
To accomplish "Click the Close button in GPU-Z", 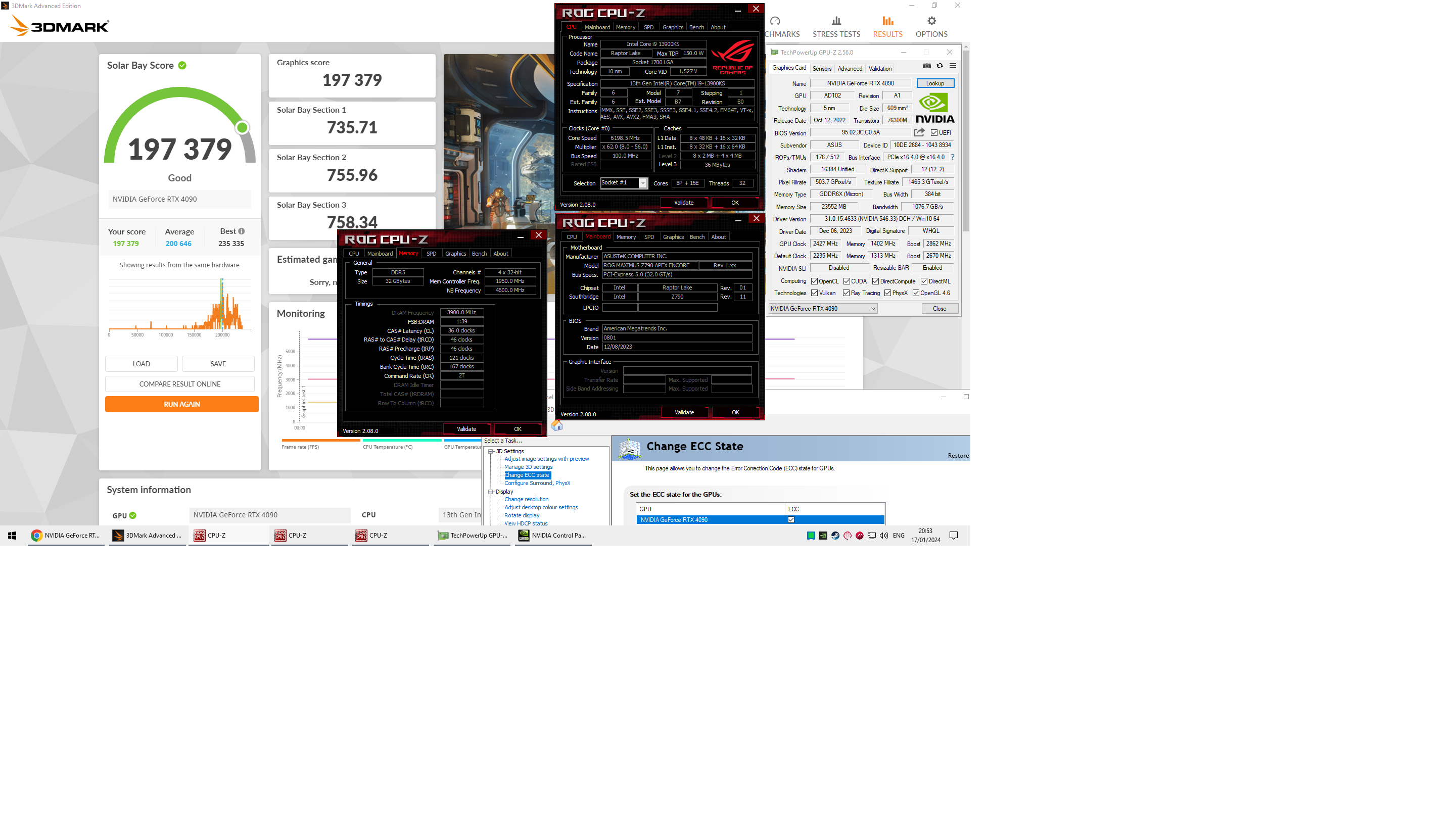I will (x=939, y=309).
